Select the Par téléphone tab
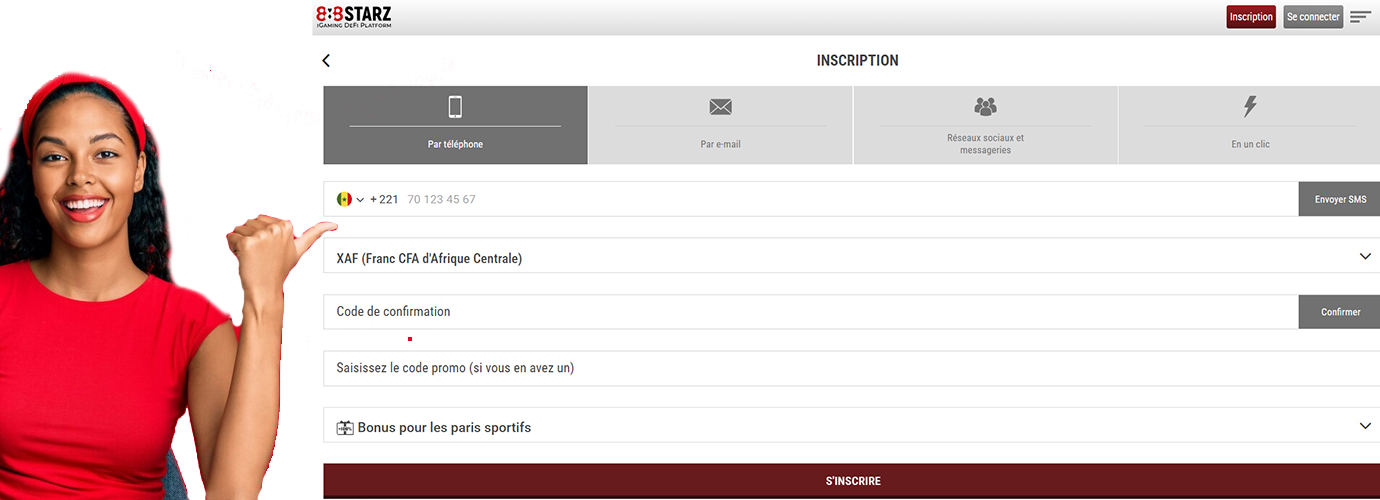 [455, 125]
